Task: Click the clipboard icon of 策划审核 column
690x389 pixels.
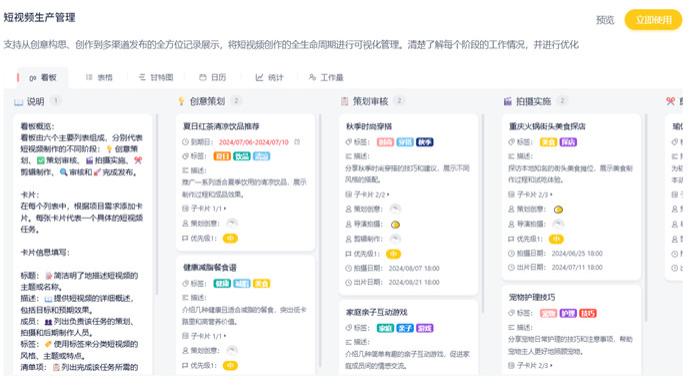Action: [345, 101]
